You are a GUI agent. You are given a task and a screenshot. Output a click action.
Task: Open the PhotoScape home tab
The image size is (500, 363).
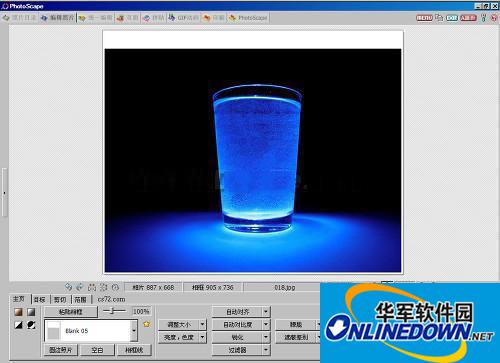[x=248, y=18]
